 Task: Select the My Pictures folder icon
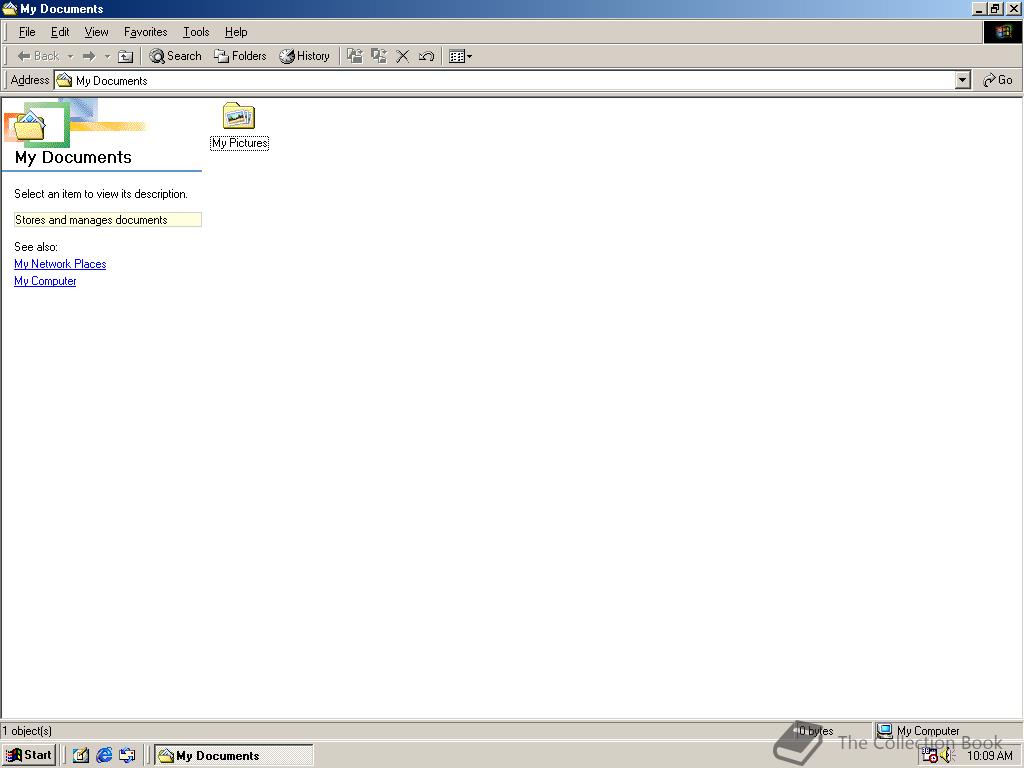click(x=239, y=116)
